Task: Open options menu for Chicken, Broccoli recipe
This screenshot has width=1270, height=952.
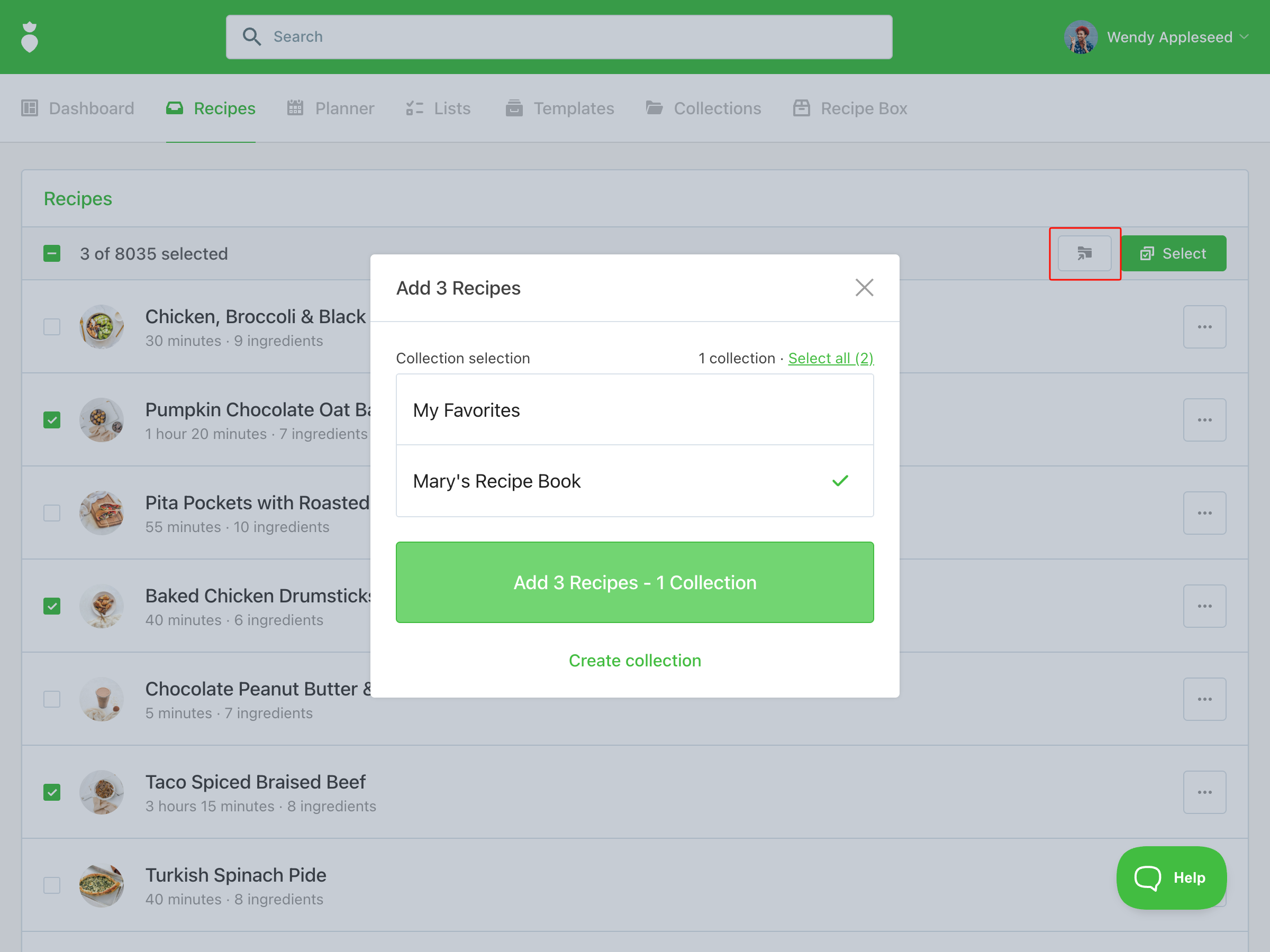Action: pos(1204,327)
